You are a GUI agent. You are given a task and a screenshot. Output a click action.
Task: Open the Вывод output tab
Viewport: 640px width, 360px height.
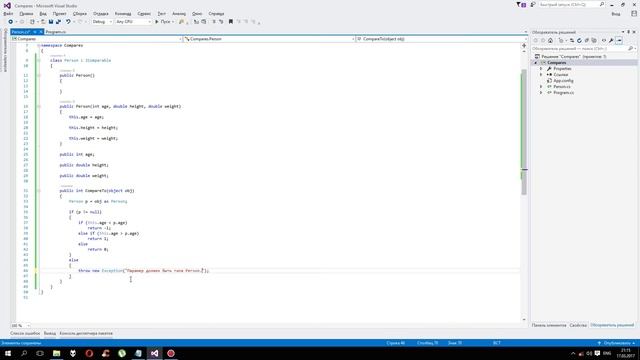pos(50,333)
